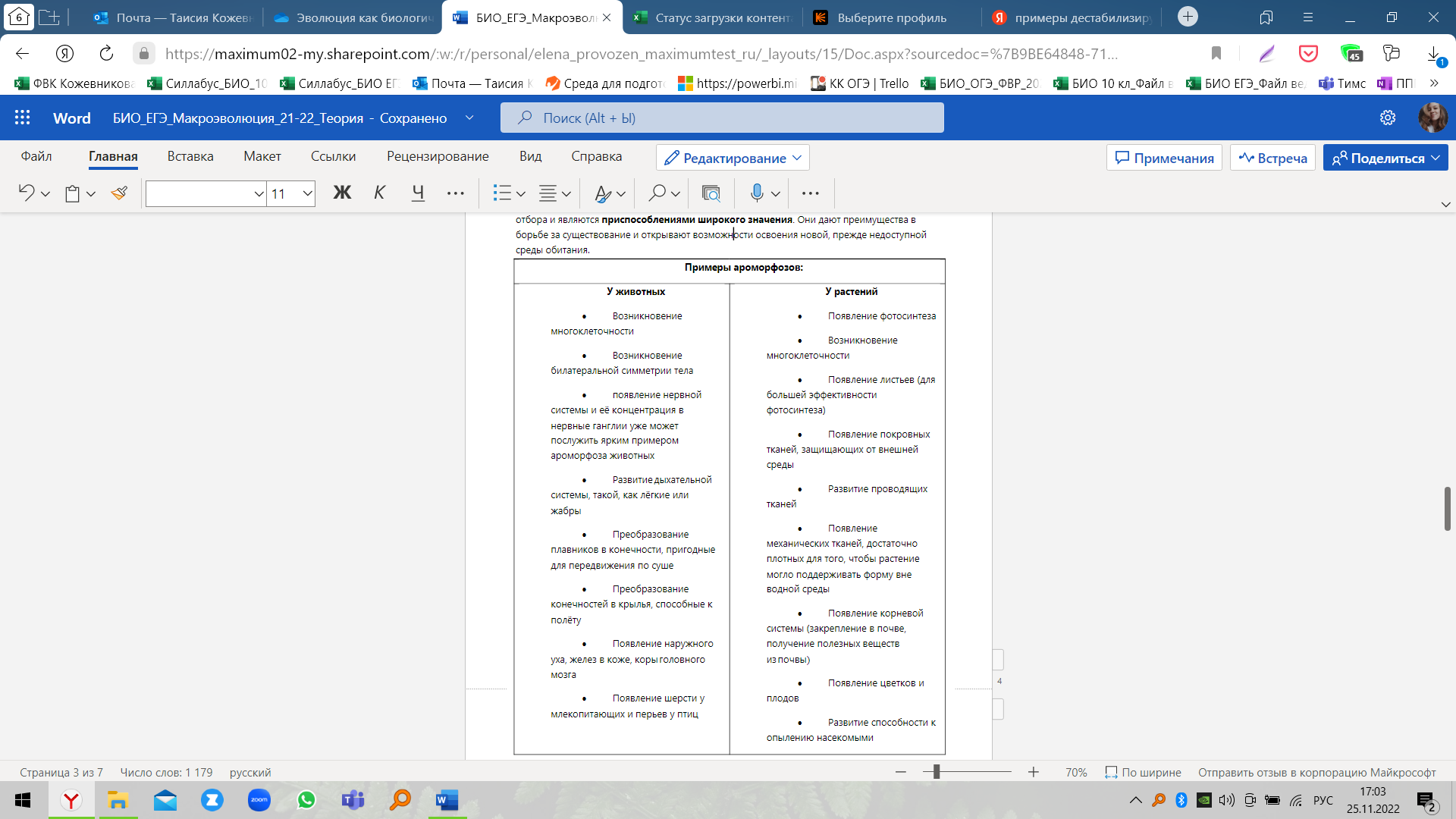Switch to the Вставка ribbon tab
Viewport: 1456px width, 819px height.
[190, 156]
